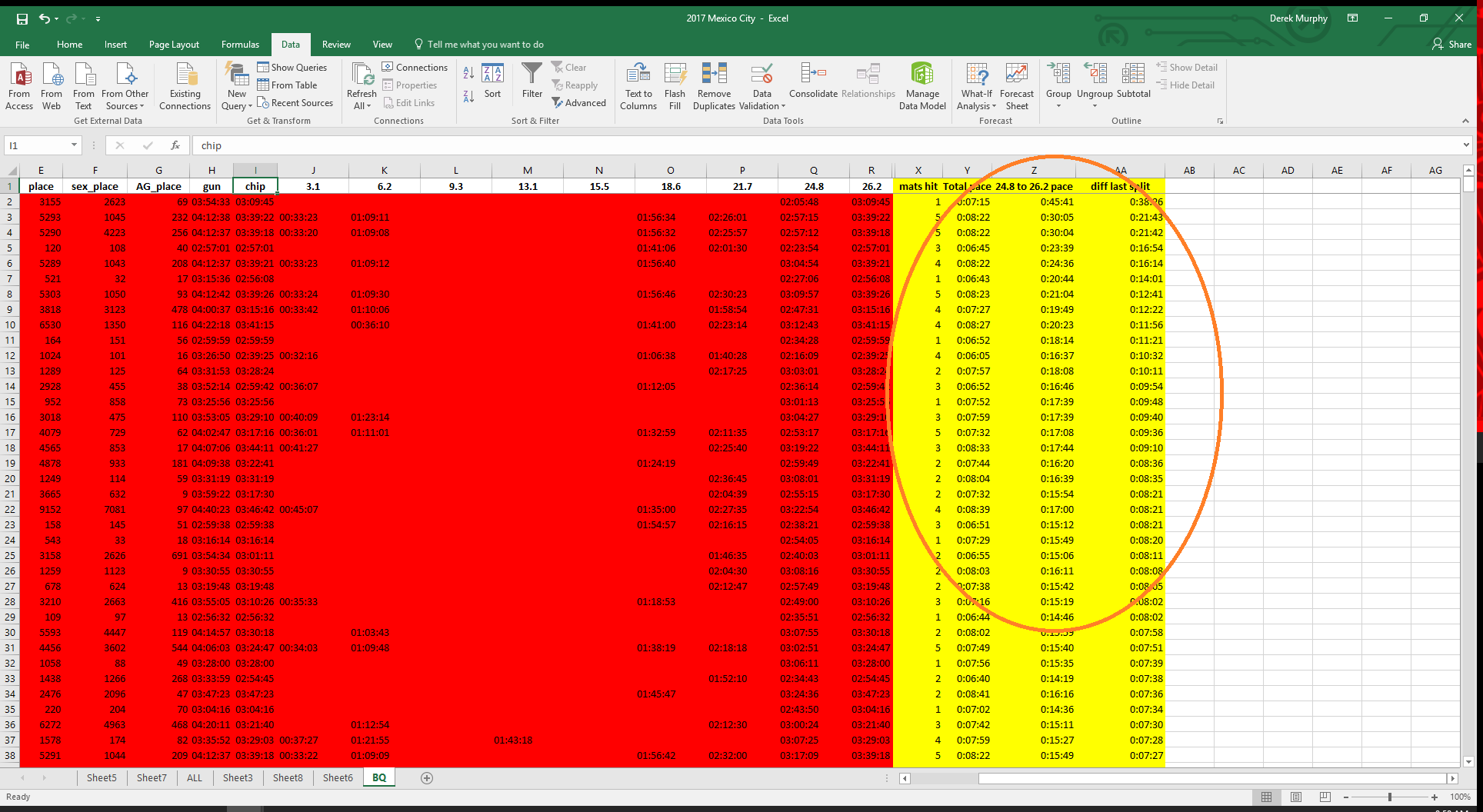This screenshot has width=1483, height=812.
Task: Expand the formula bar
Action: point(1466,145)
